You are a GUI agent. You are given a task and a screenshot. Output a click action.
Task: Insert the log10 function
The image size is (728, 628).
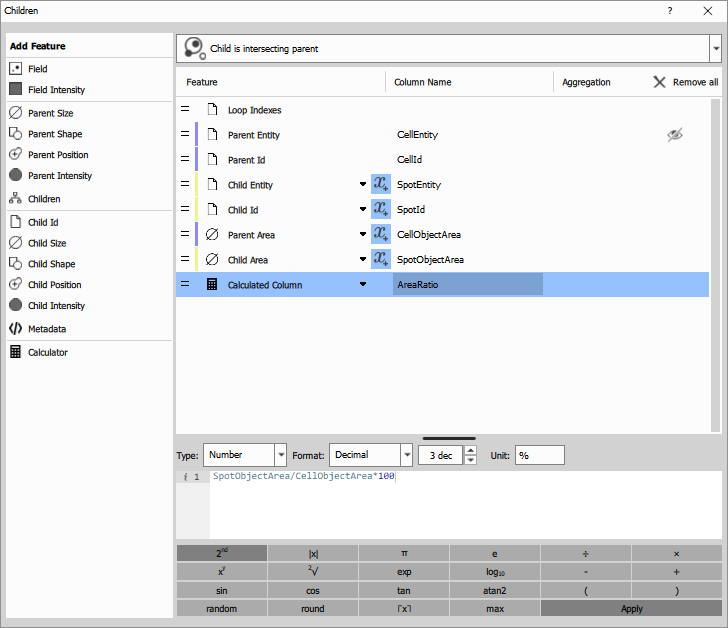(495, 572)
